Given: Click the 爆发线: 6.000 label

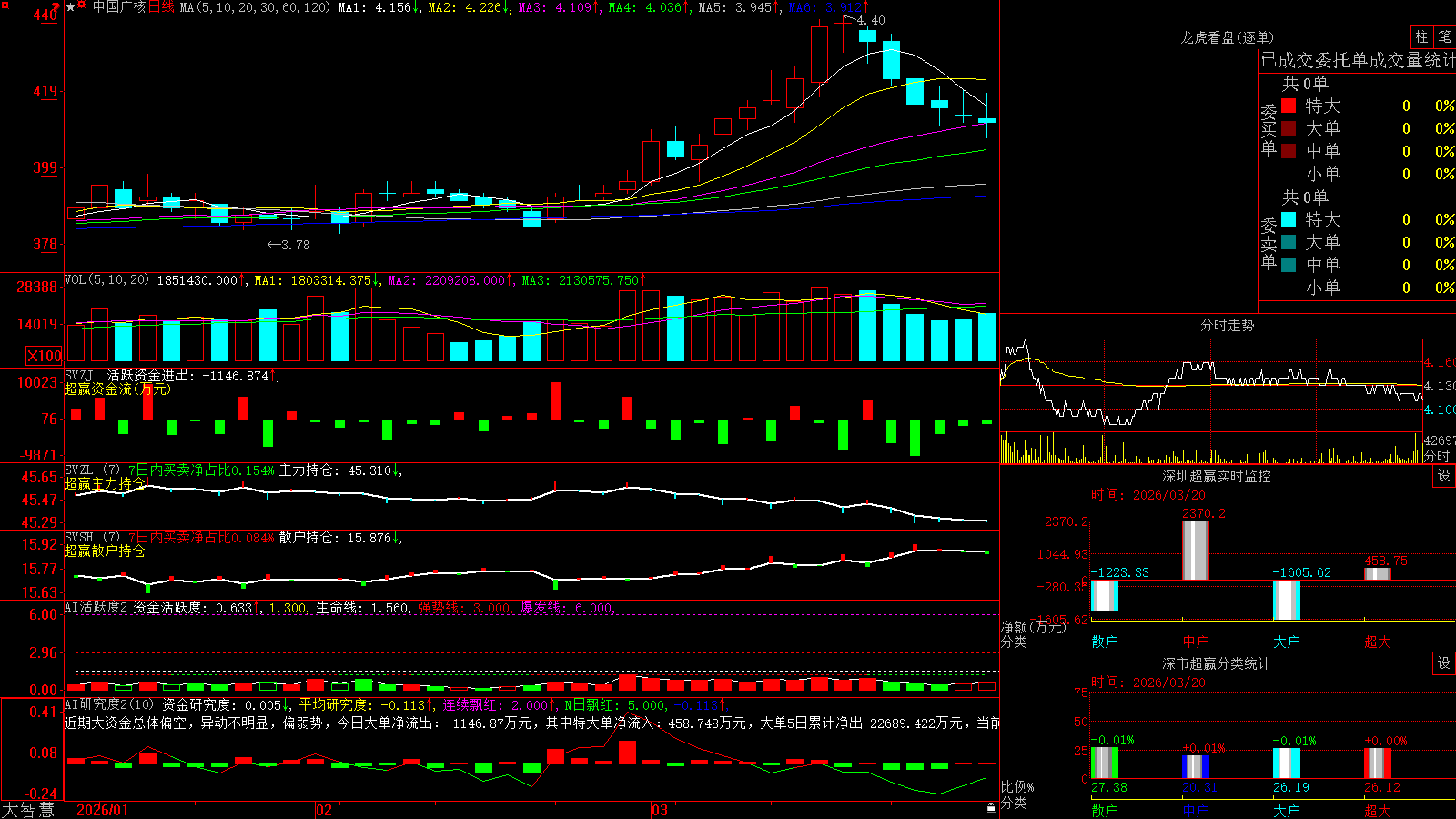Looking at the screenshot, I should (x=568, y=607).
